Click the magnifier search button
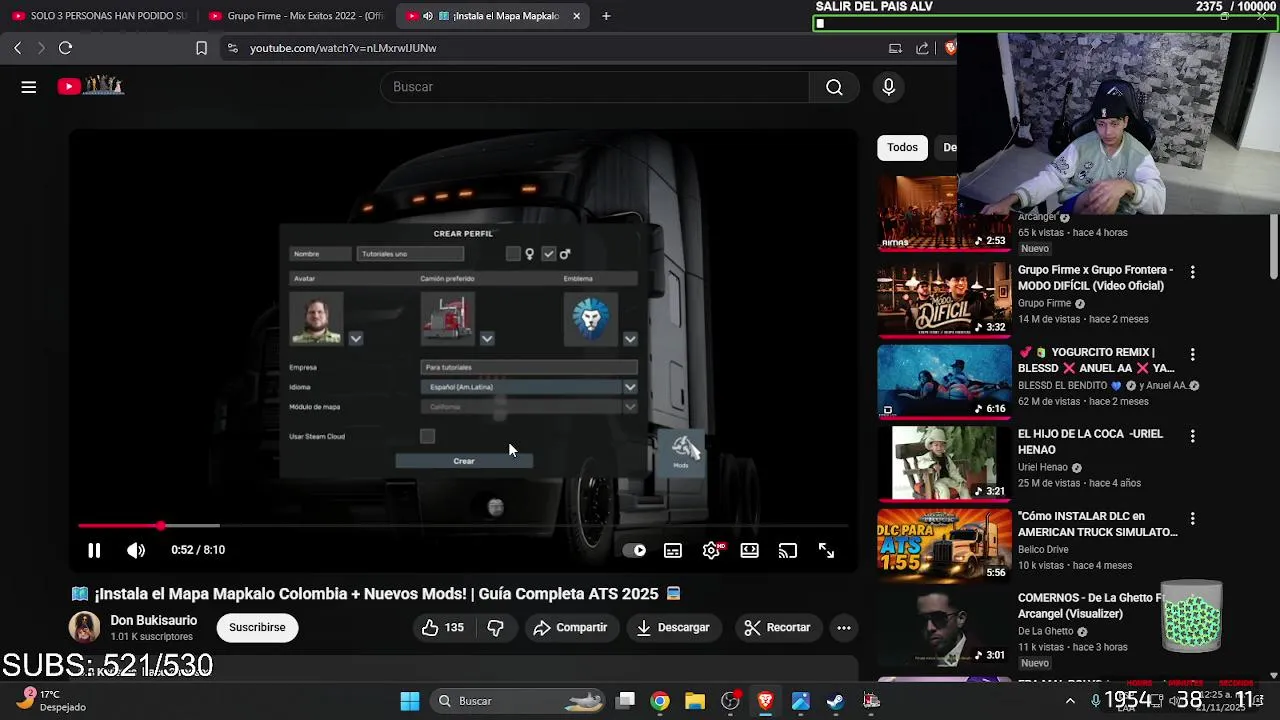This screenshot has height=720, width=1280. (834, 87)
